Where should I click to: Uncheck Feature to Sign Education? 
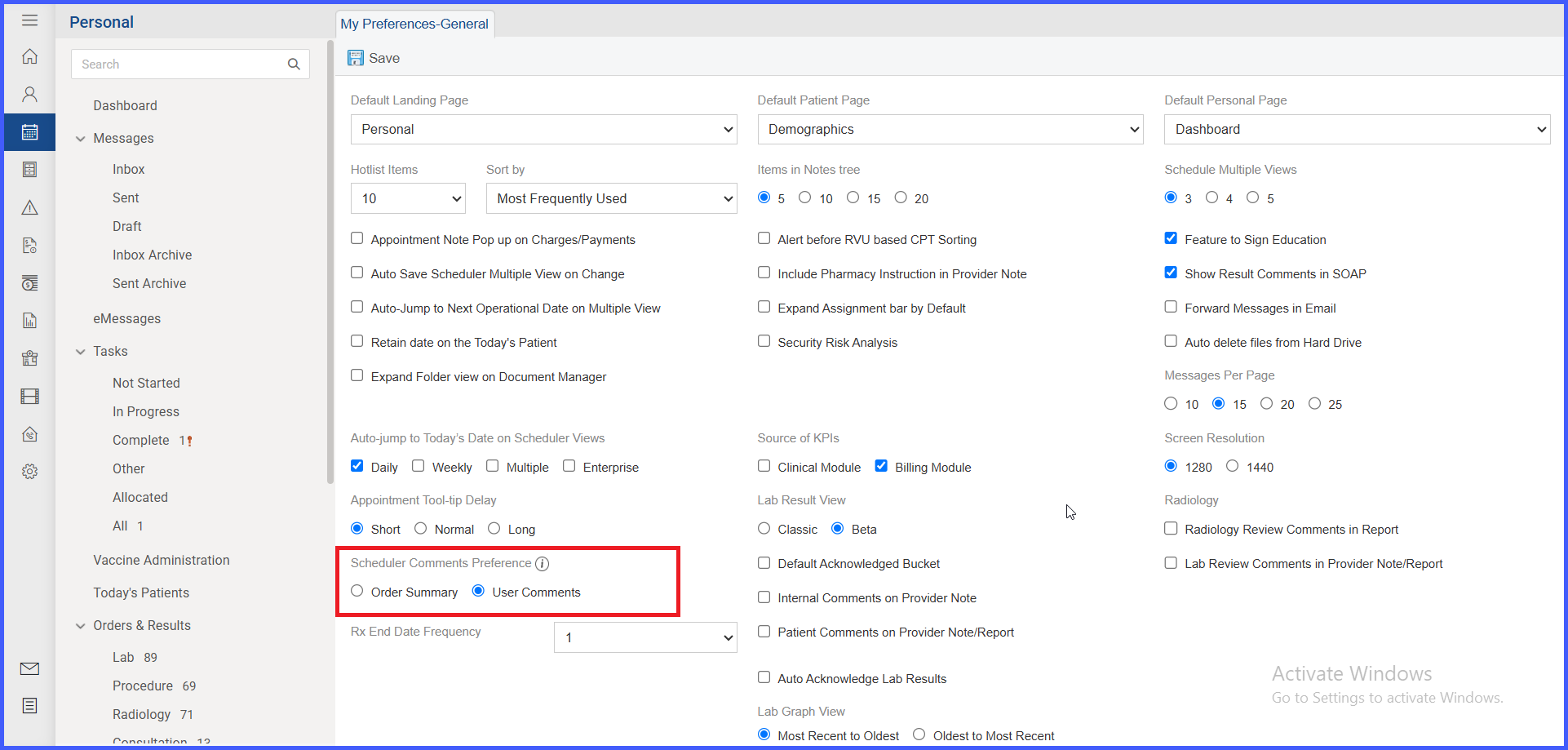point(1171,238)
